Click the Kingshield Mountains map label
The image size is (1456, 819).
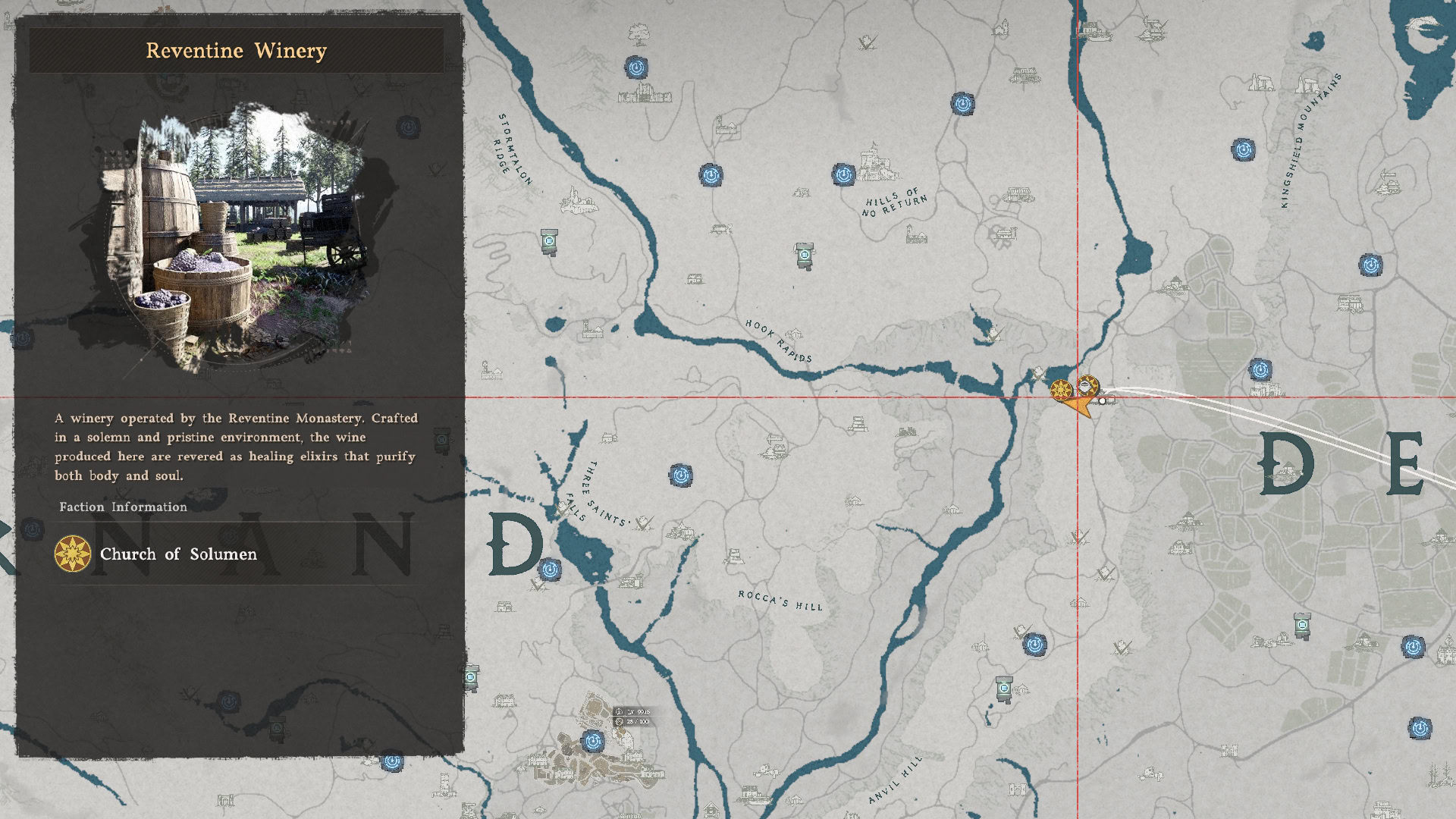[1310, 140]
